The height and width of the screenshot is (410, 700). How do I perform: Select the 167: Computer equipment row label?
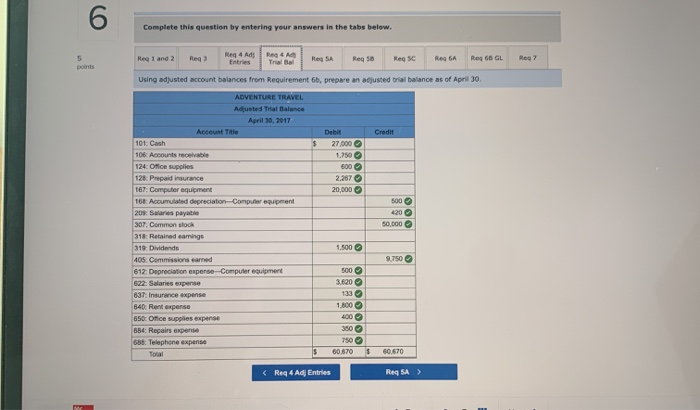(x=173, y=190)
